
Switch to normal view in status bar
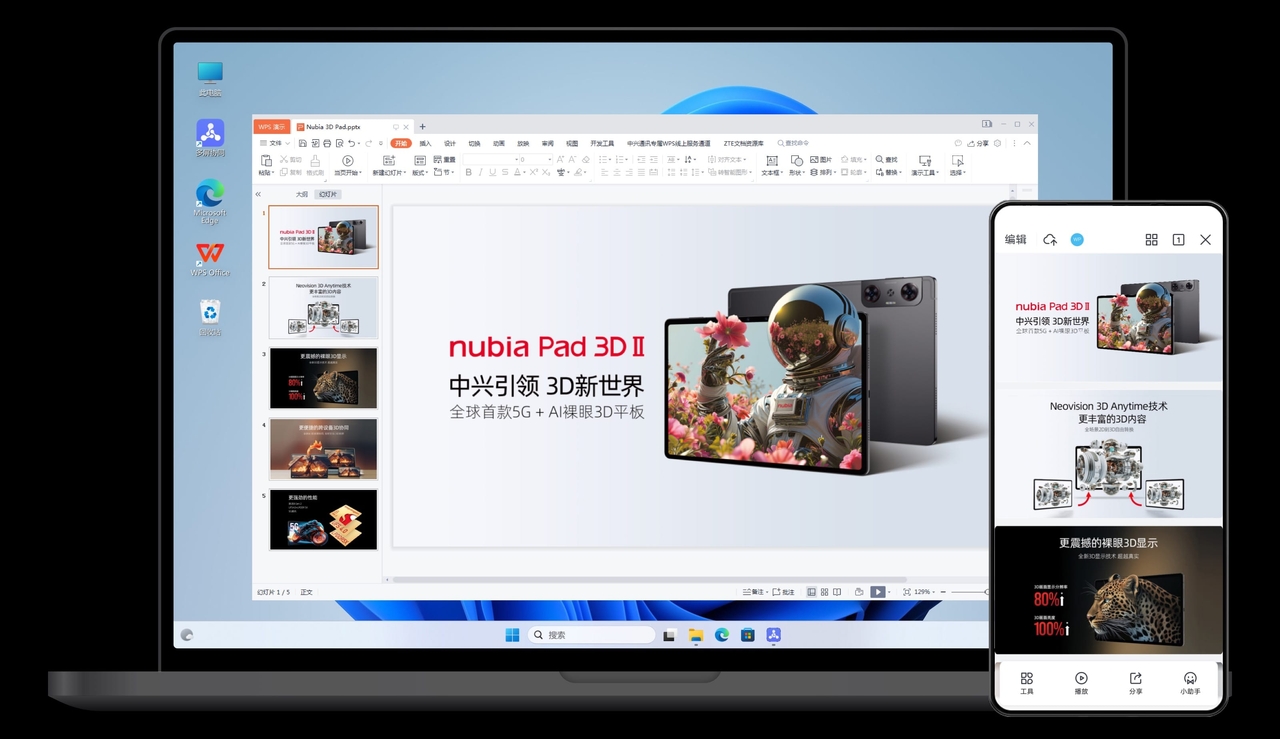811,592
